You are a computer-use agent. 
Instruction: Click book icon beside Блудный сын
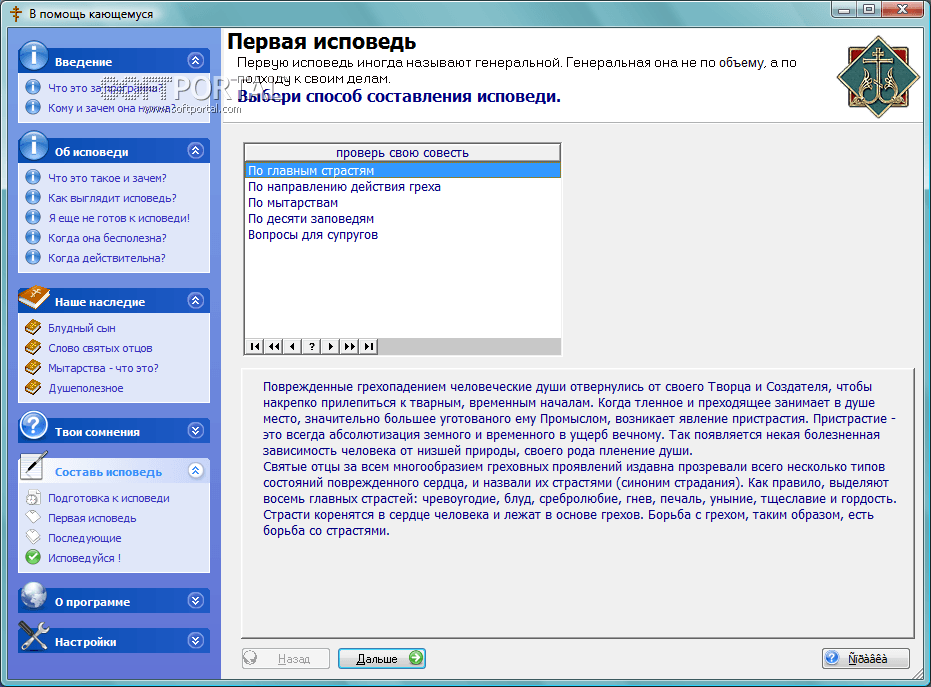[33, 327]
